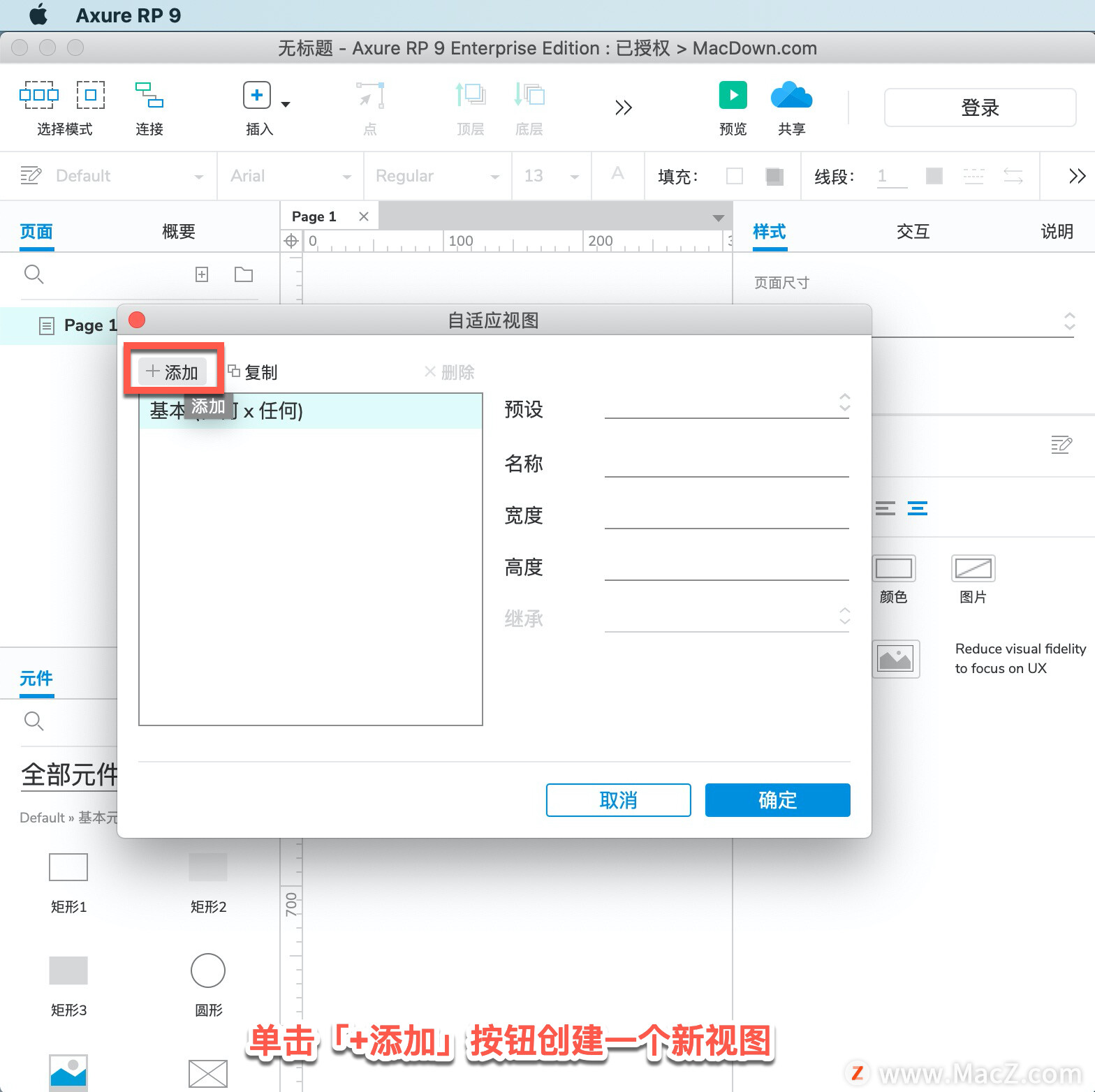Open the canvas tab list dropdown arrow
The height and width of the screenshot is (1092, 1095).
click(718, 219)
